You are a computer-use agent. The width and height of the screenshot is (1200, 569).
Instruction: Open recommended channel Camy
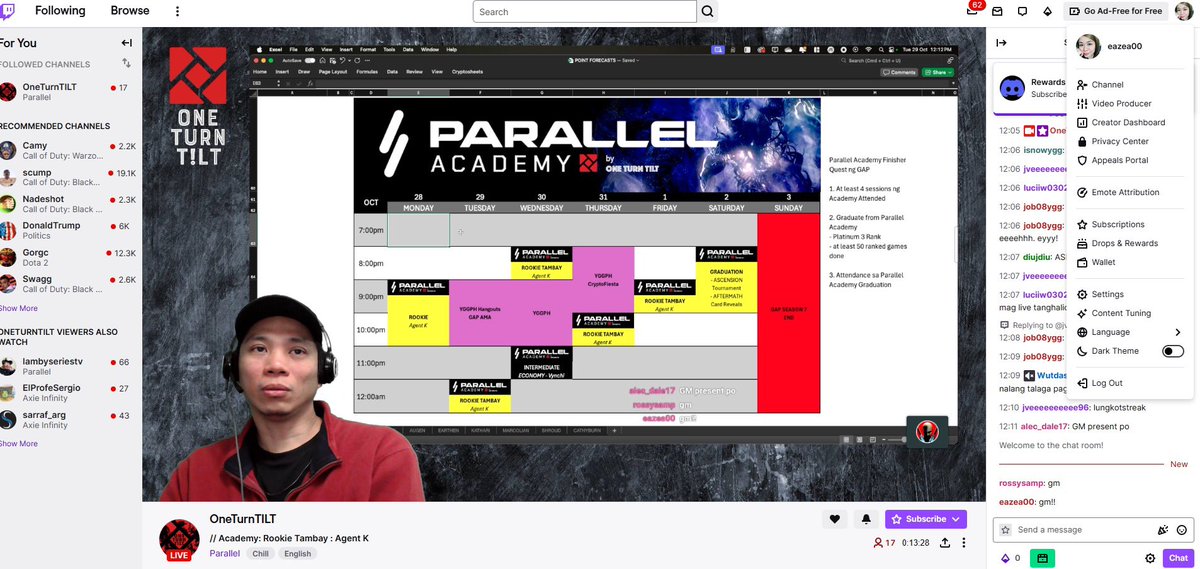(66, 151)
